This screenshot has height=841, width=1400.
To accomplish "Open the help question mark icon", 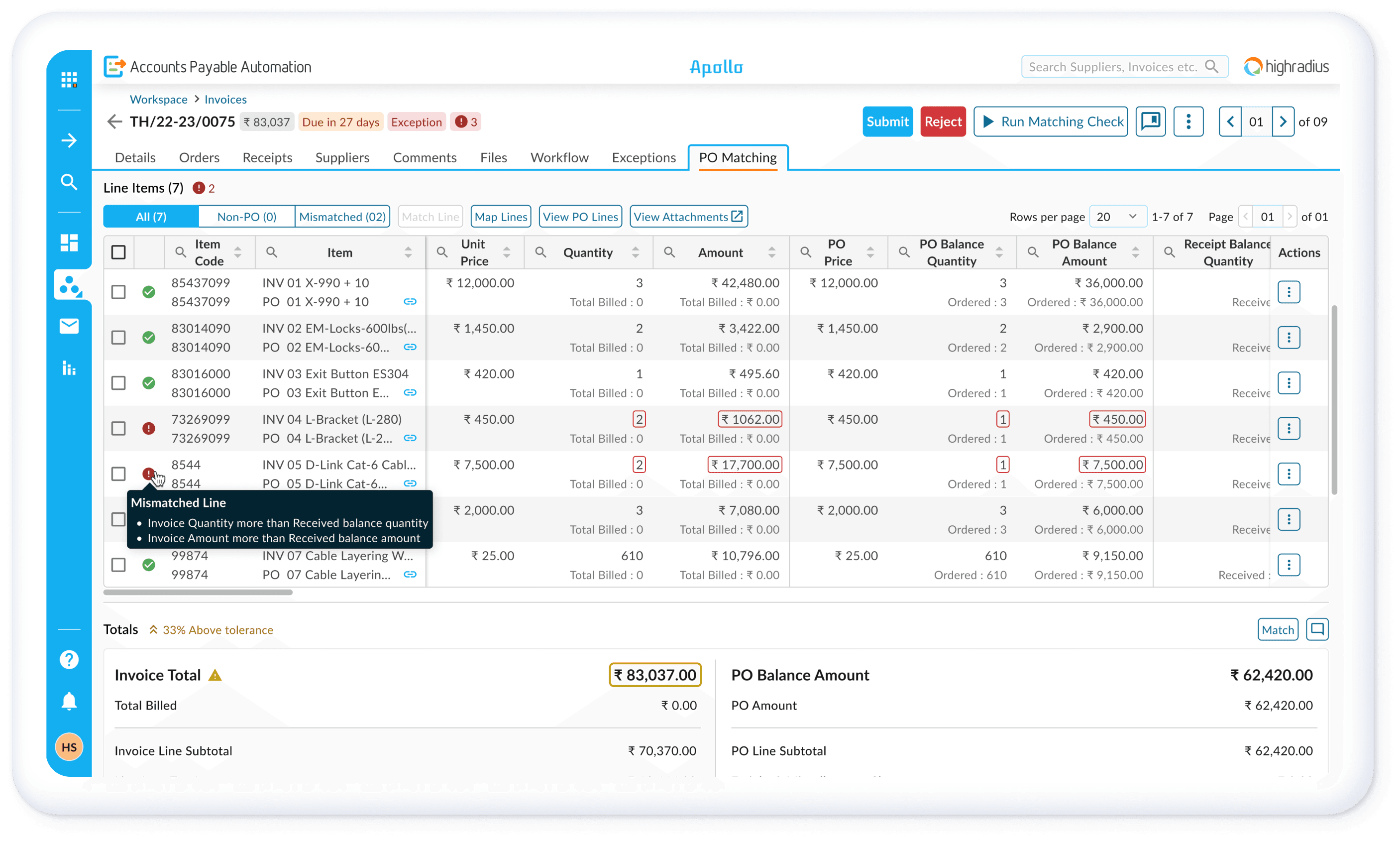I will (69, 659).
